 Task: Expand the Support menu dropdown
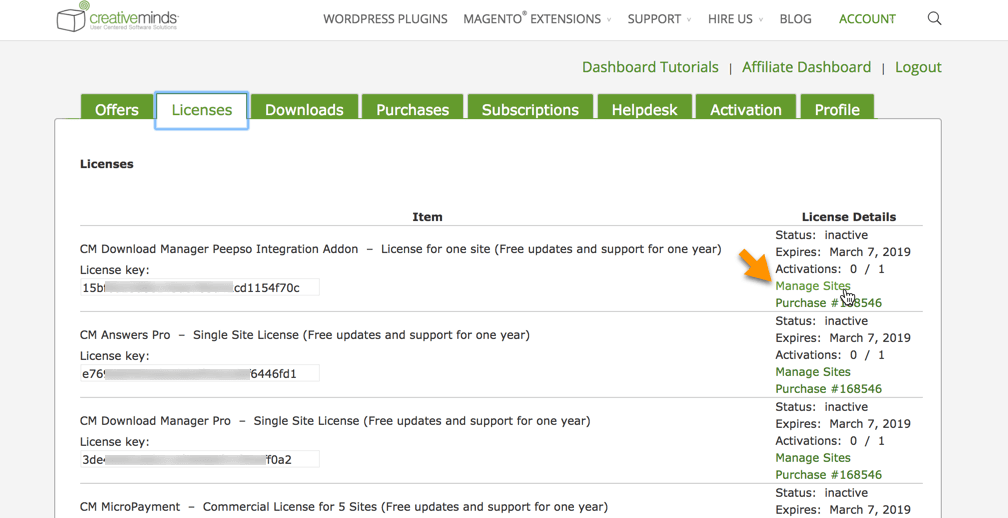(659, 19)
